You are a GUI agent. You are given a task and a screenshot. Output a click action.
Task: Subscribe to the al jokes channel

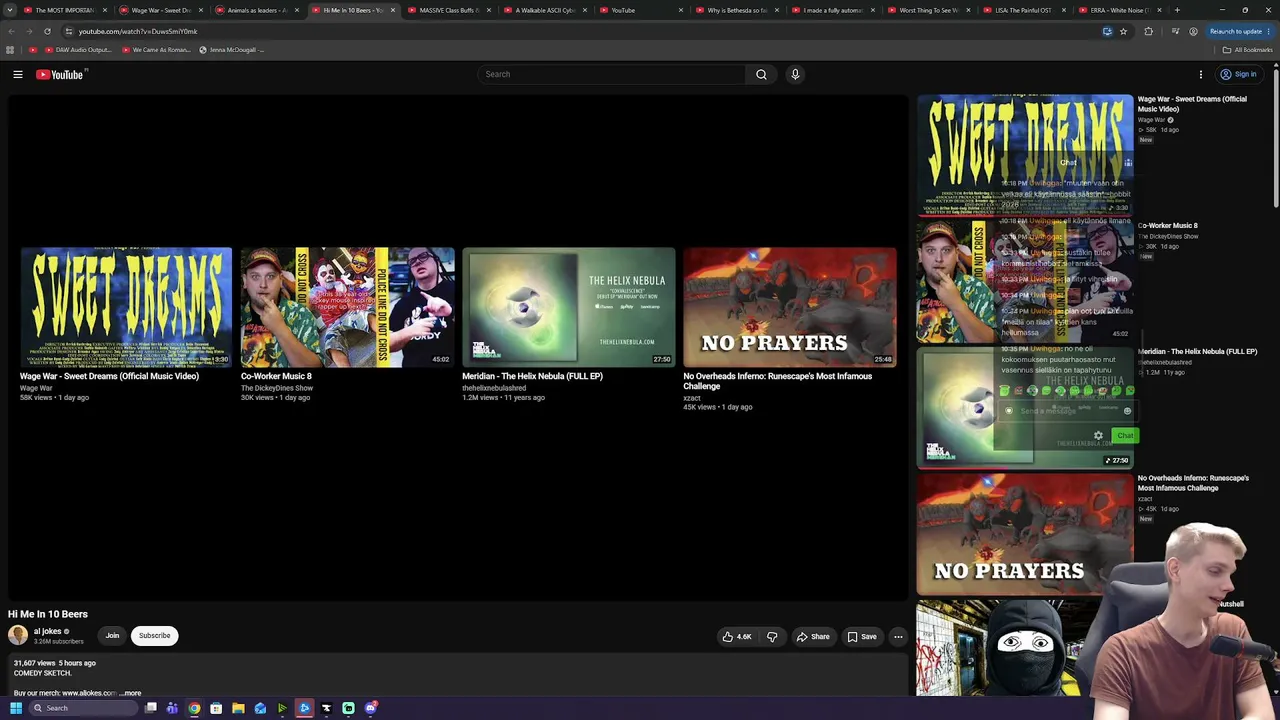click(154, 635)
